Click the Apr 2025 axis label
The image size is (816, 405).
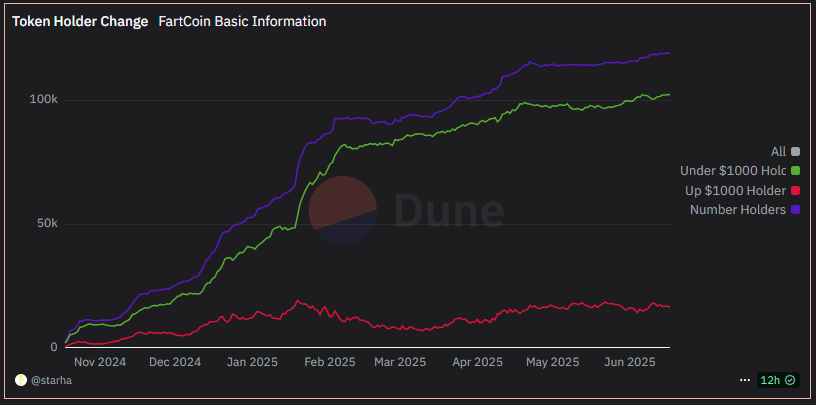click(477, 362)
